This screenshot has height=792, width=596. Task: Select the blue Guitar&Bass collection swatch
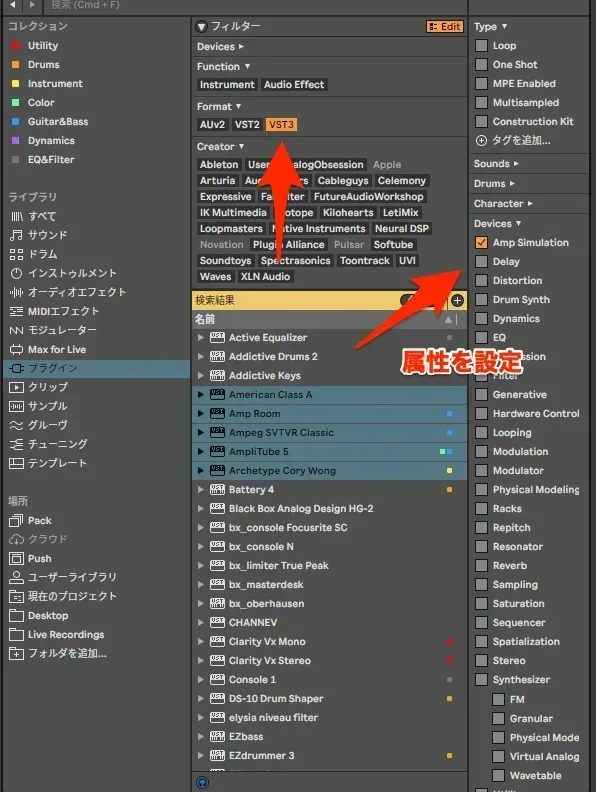tap(16, 122)
